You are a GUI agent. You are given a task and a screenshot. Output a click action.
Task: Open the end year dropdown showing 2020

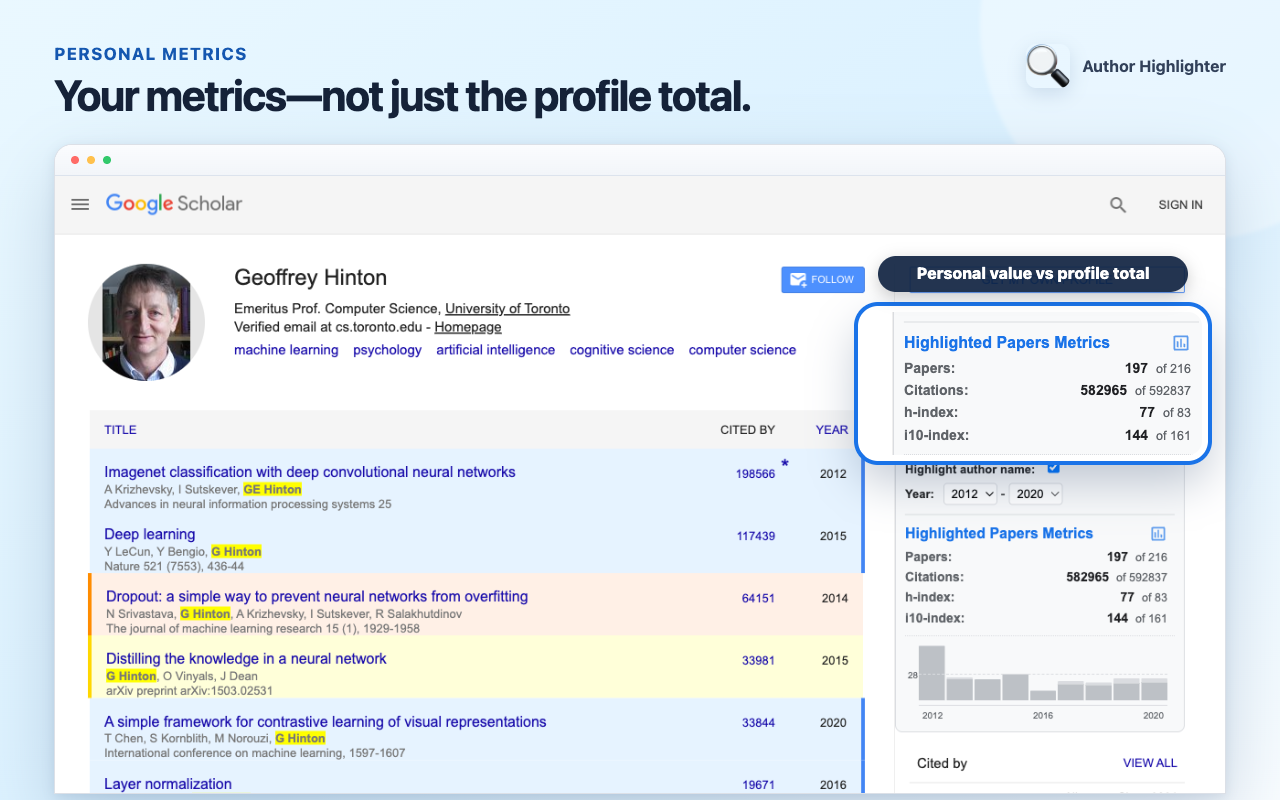pos(1036,494)
